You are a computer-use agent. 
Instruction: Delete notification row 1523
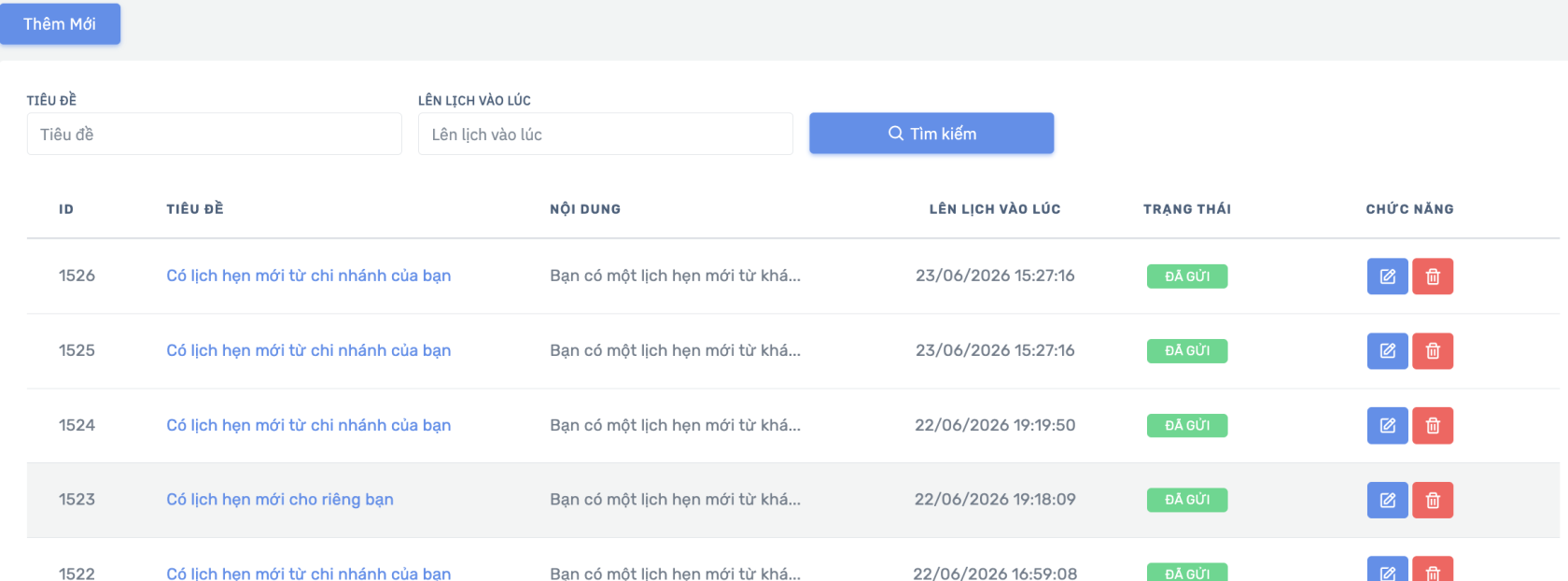pos(1433,501)
